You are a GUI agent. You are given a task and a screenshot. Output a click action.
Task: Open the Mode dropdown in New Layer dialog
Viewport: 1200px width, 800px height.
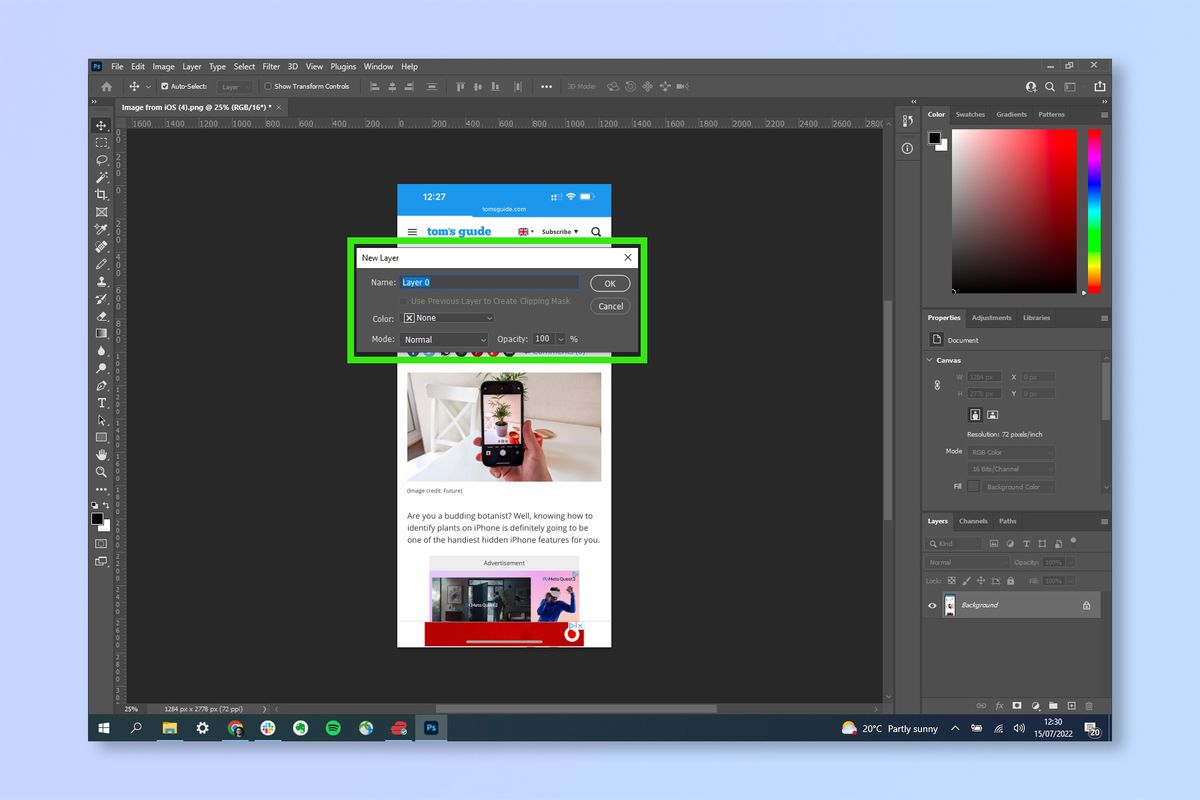click(x=444, y=339)
